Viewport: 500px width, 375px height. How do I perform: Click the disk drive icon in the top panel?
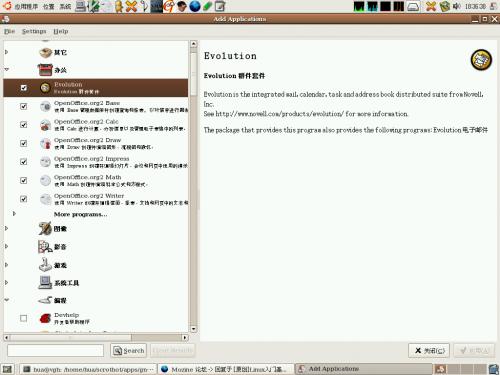(413, 6)
